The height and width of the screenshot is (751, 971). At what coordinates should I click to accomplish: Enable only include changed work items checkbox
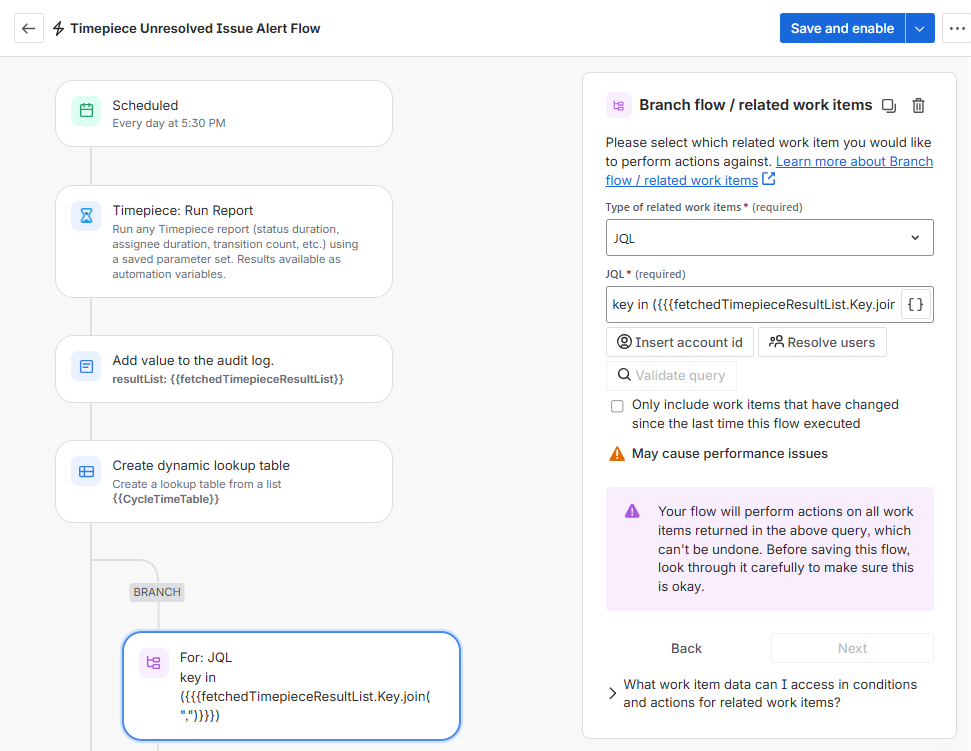[617, 406]
